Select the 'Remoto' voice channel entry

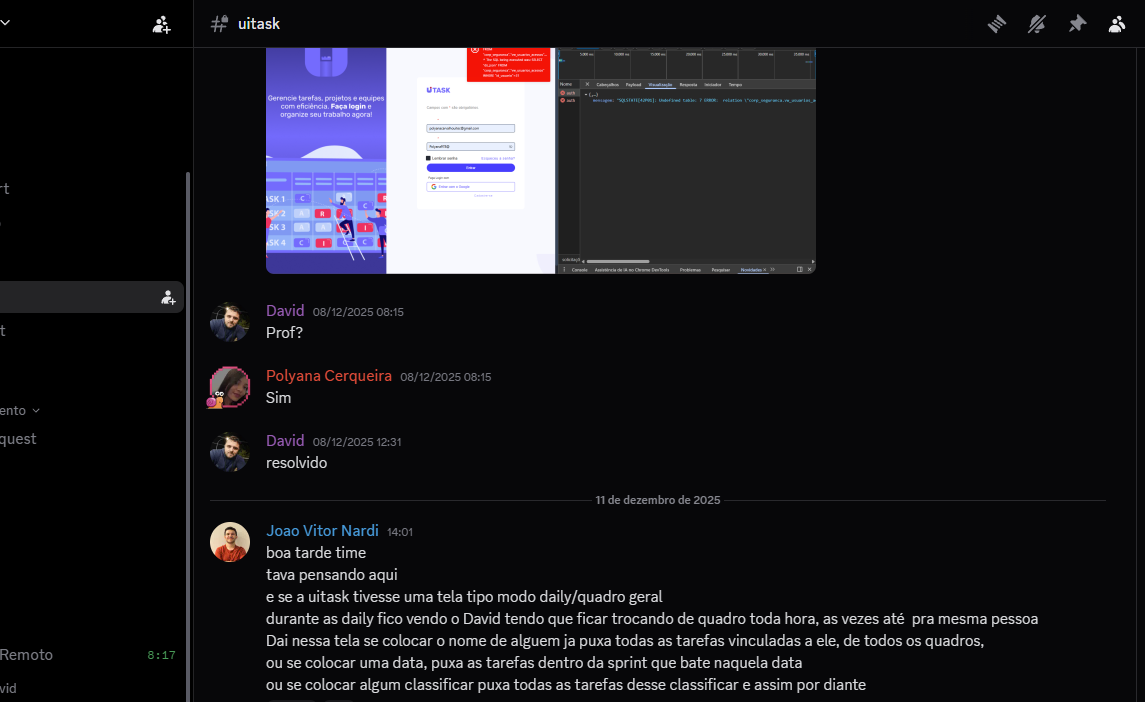[x=26, y=655]
